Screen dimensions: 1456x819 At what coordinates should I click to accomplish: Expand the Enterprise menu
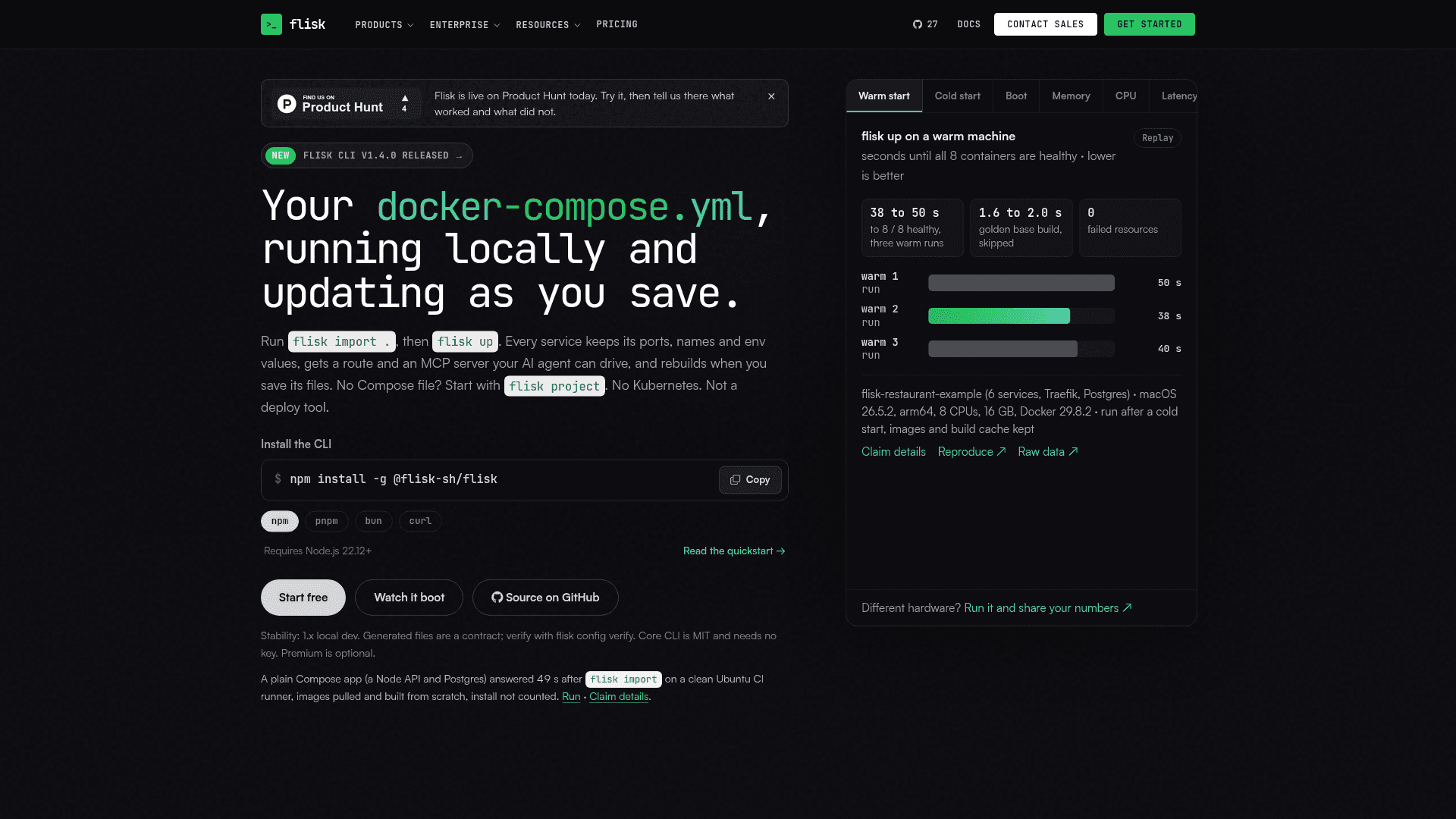pos(465,25)
